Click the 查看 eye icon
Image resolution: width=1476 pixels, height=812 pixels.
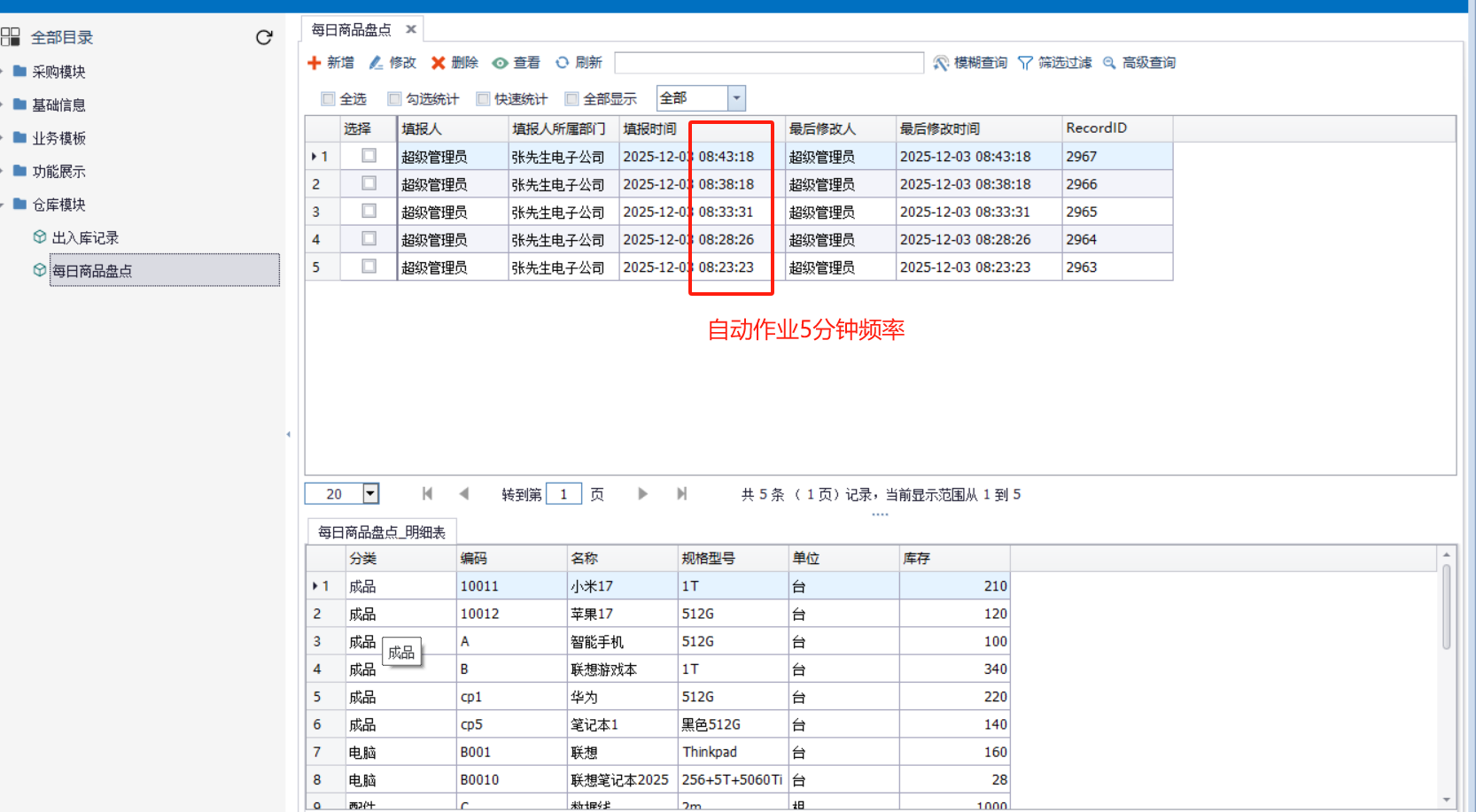[x=501, y=63]
